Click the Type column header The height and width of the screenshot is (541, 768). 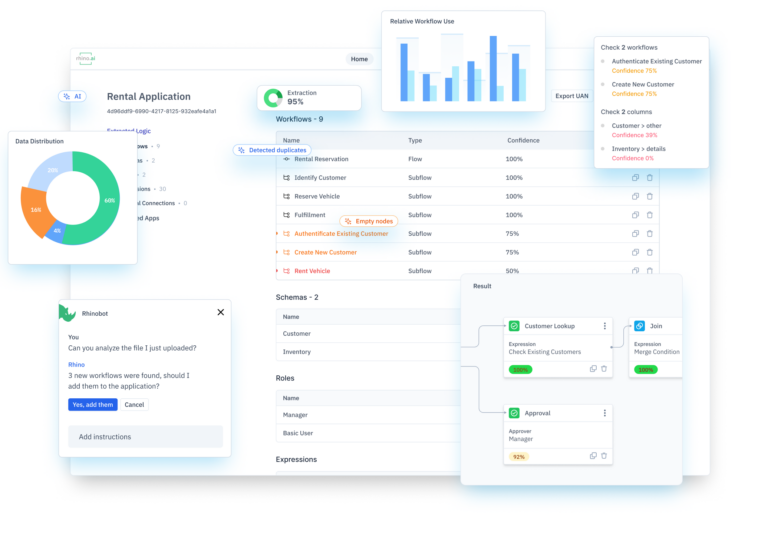pyautogui.click(x=415, y=141)
